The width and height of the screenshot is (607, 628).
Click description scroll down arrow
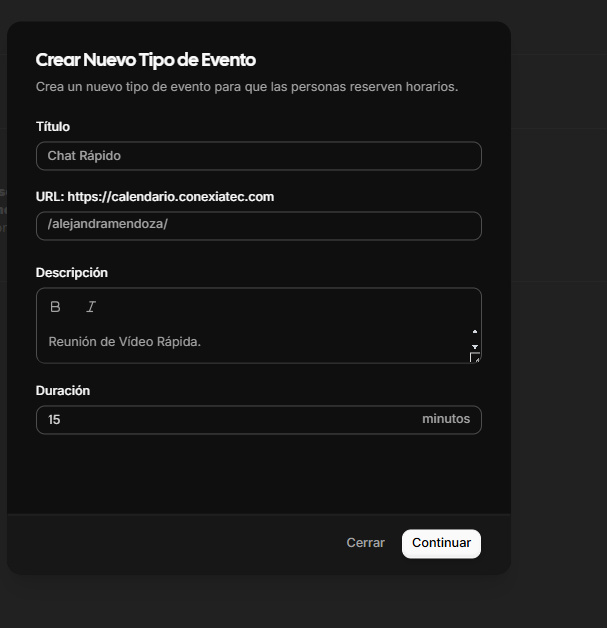pos(474,346)
